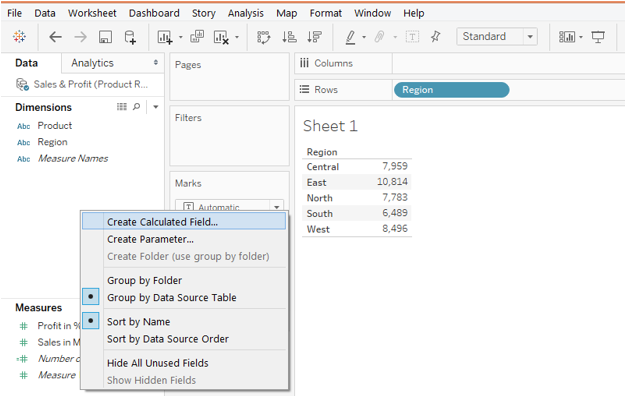Click the Central row label
Image resolution: width=625 pixels, height=396 pixels.
point(322,167)
